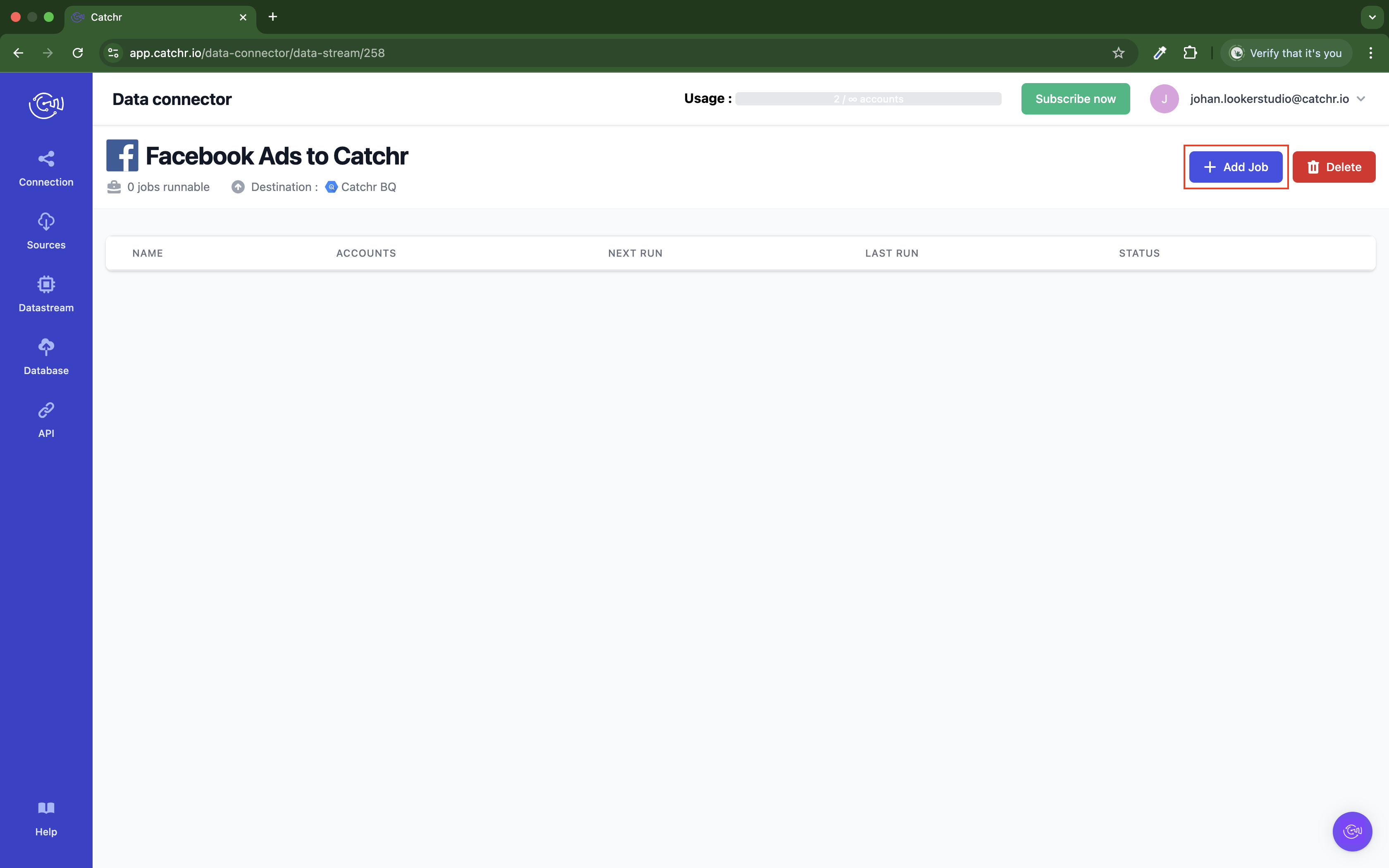Screen dimensions: 1389x868
Task: Select the Catchr browser tab
Action: tap(161, 17)
